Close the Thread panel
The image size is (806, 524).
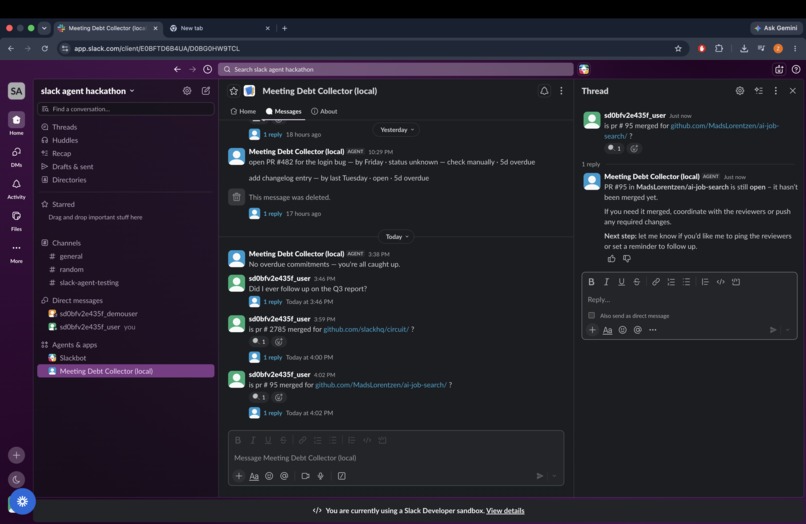pos(793,91)
